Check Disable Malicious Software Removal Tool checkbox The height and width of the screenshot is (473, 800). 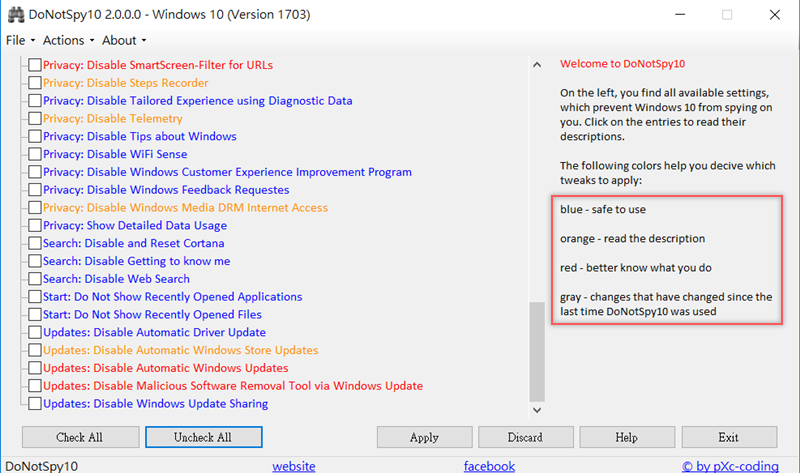[35, 386]
